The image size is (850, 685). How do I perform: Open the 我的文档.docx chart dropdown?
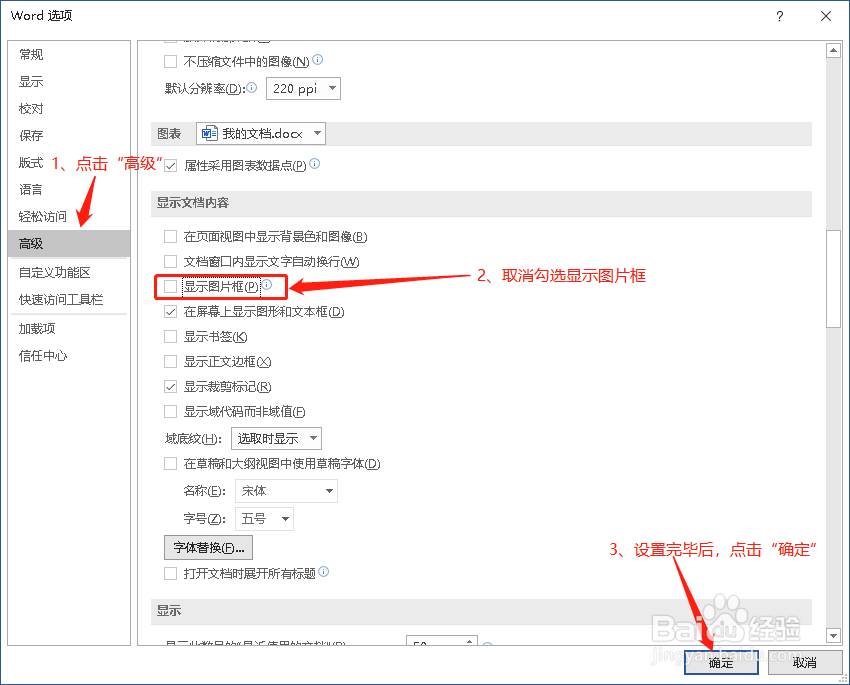point(315,132)
